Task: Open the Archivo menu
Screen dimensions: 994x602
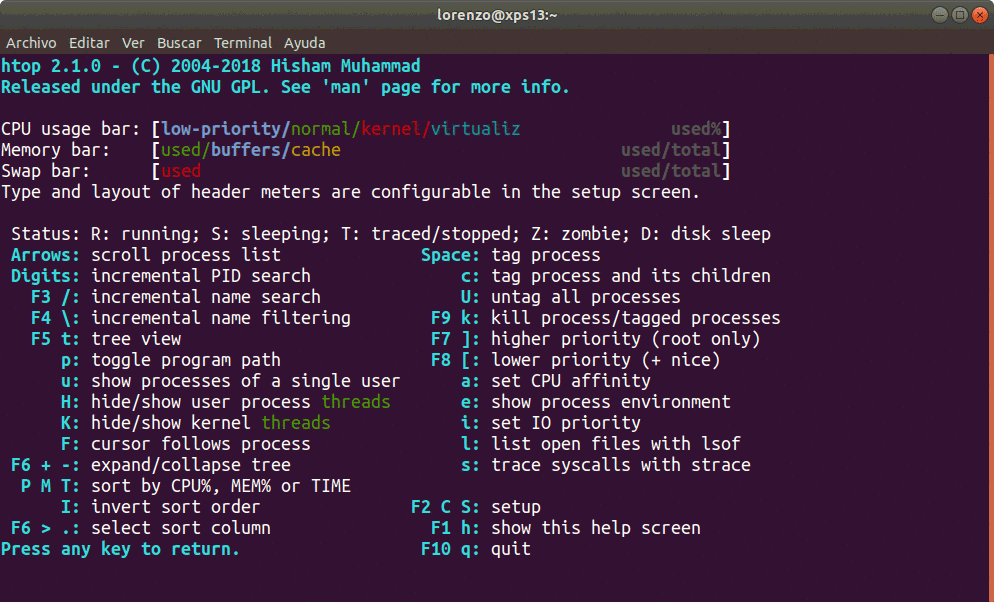Action: click(x=31, y=43)
